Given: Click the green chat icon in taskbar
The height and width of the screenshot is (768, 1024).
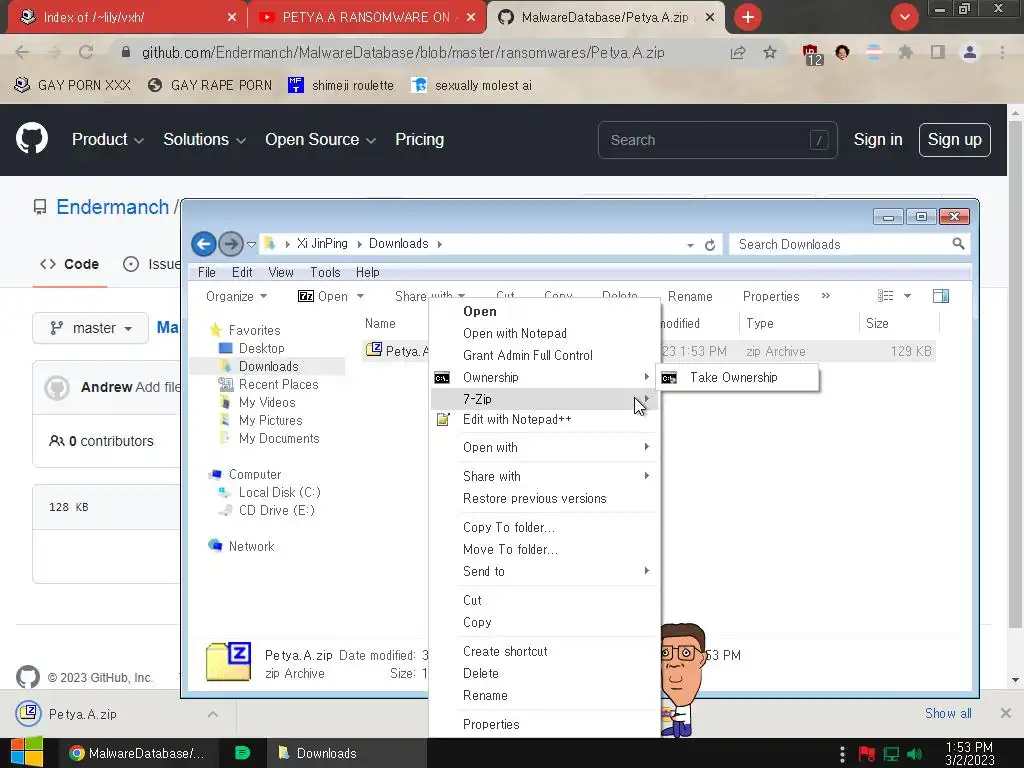Looking at the screenshot, I should (242, 753).
